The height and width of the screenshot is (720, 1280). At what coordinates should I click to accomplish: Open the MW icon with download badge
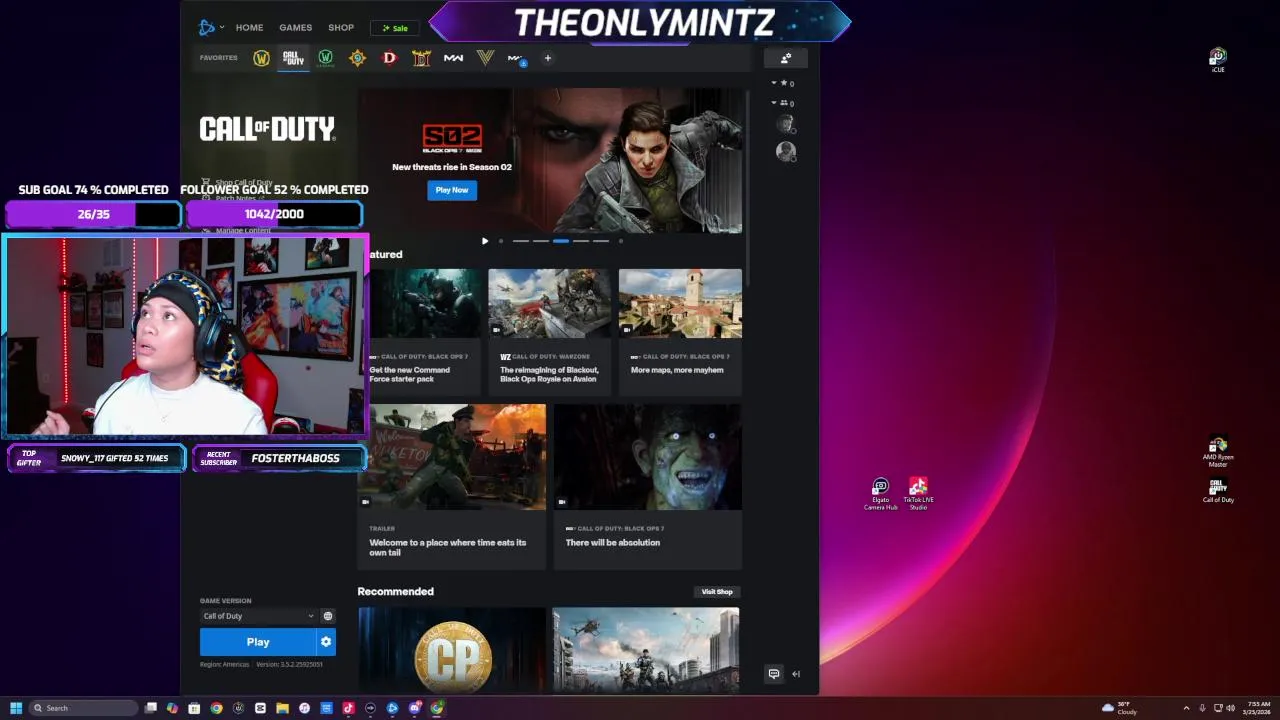point(516,59)
